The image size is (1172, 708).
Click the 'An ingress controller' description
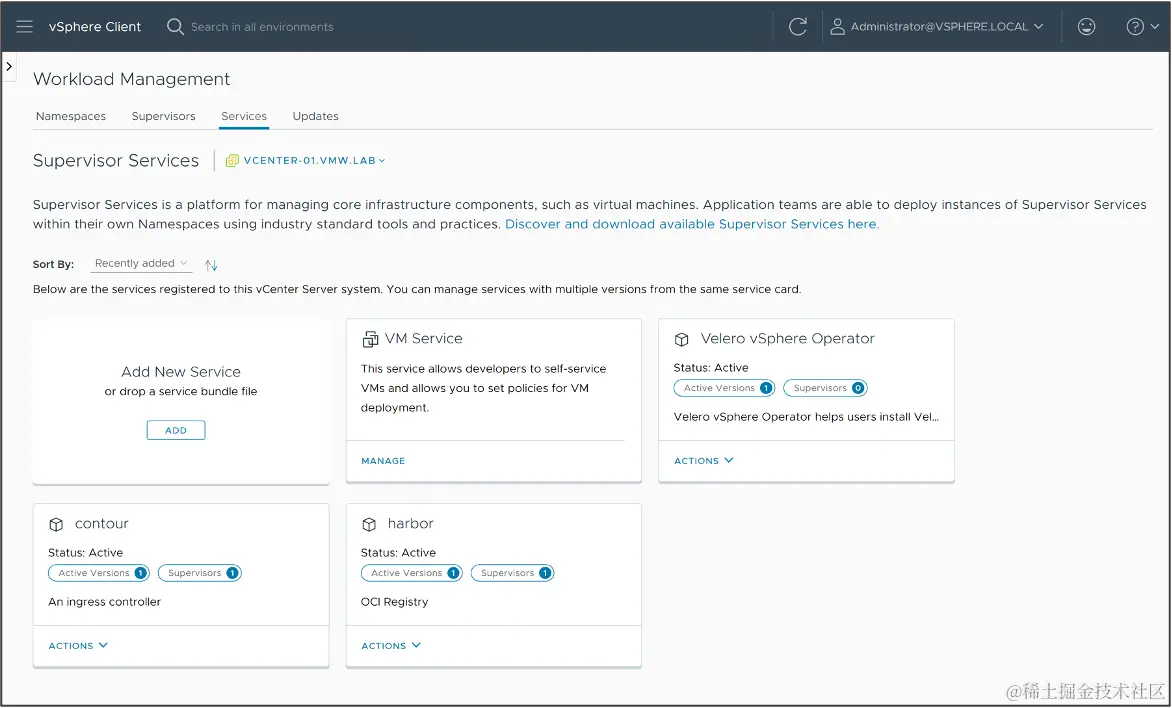click(105, 603)
